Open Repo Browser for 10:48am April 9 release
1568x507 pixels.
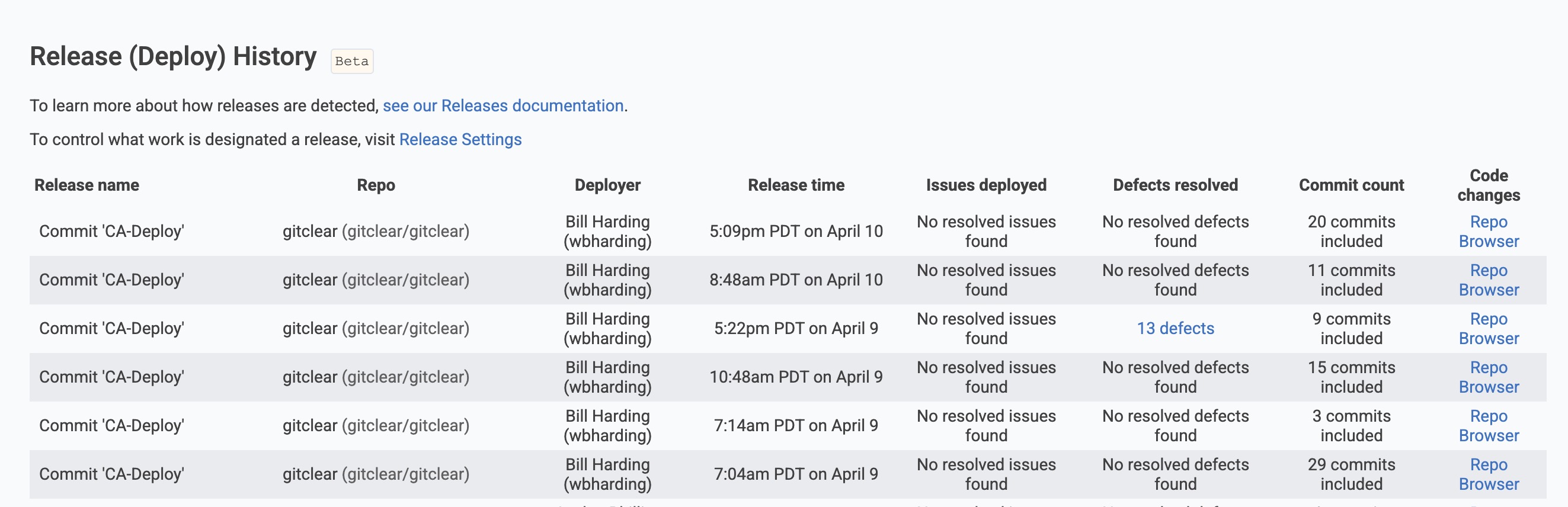pyautogui.click(x=1488, y=377)
